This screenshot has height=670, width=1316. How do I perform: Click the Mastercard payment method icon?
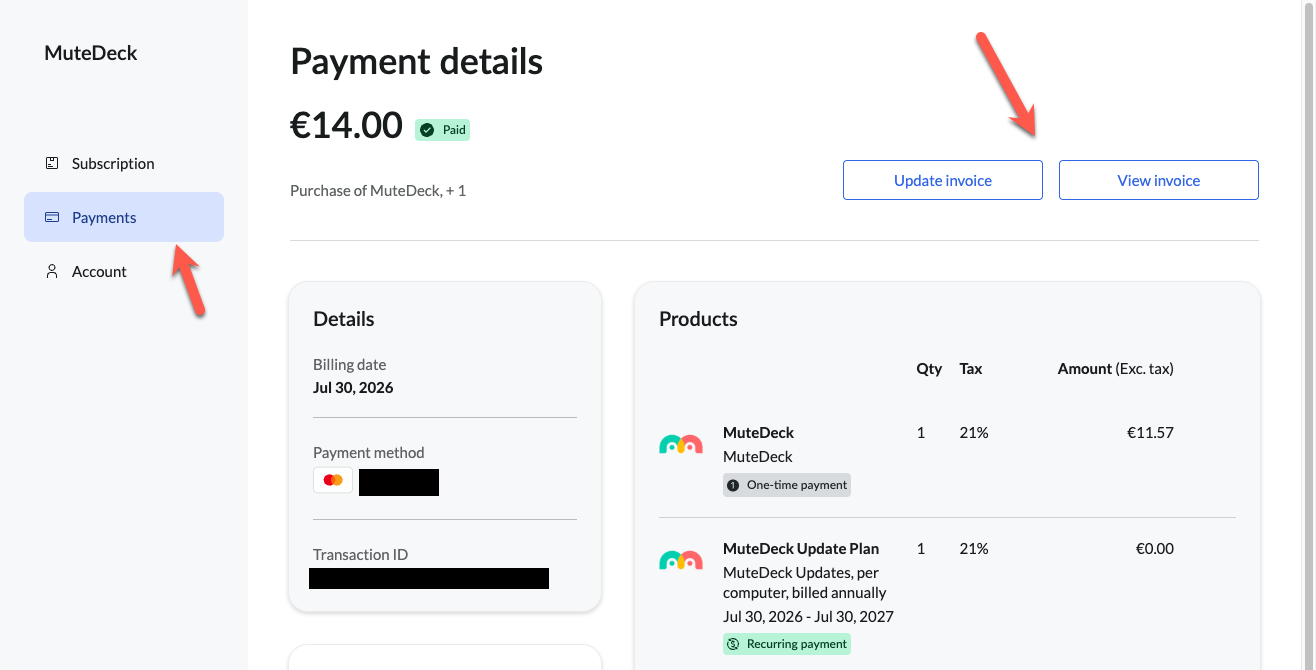333,481
